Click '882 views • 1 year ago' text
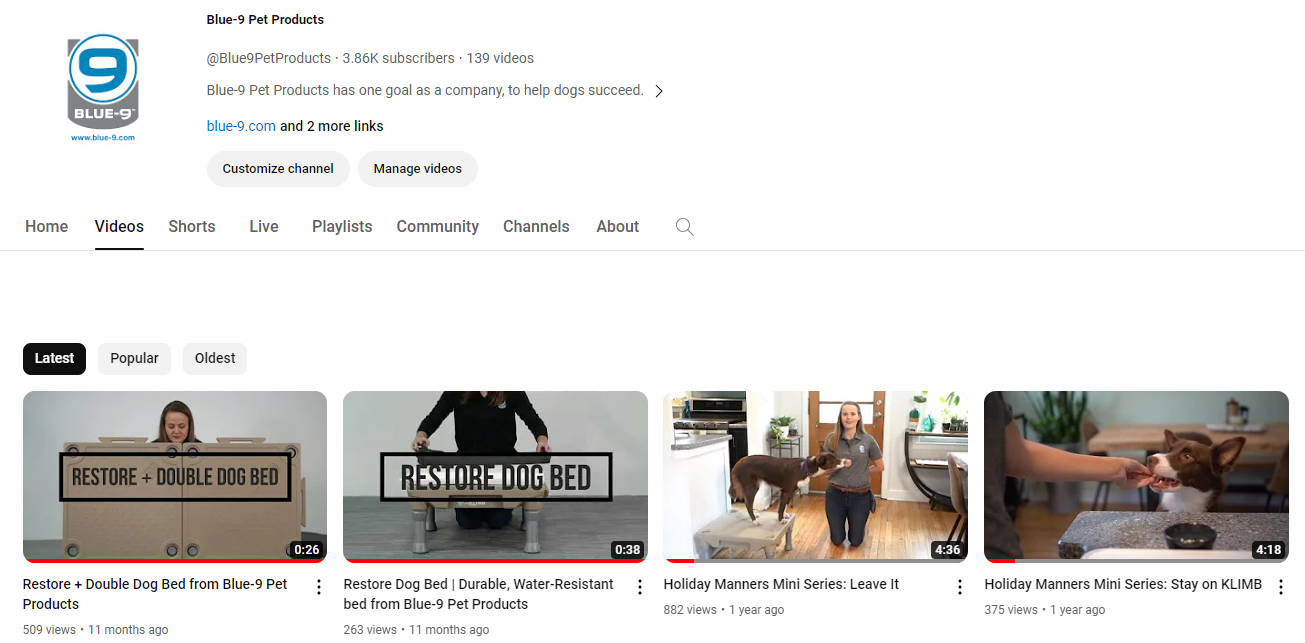 (x=724, y=610)
